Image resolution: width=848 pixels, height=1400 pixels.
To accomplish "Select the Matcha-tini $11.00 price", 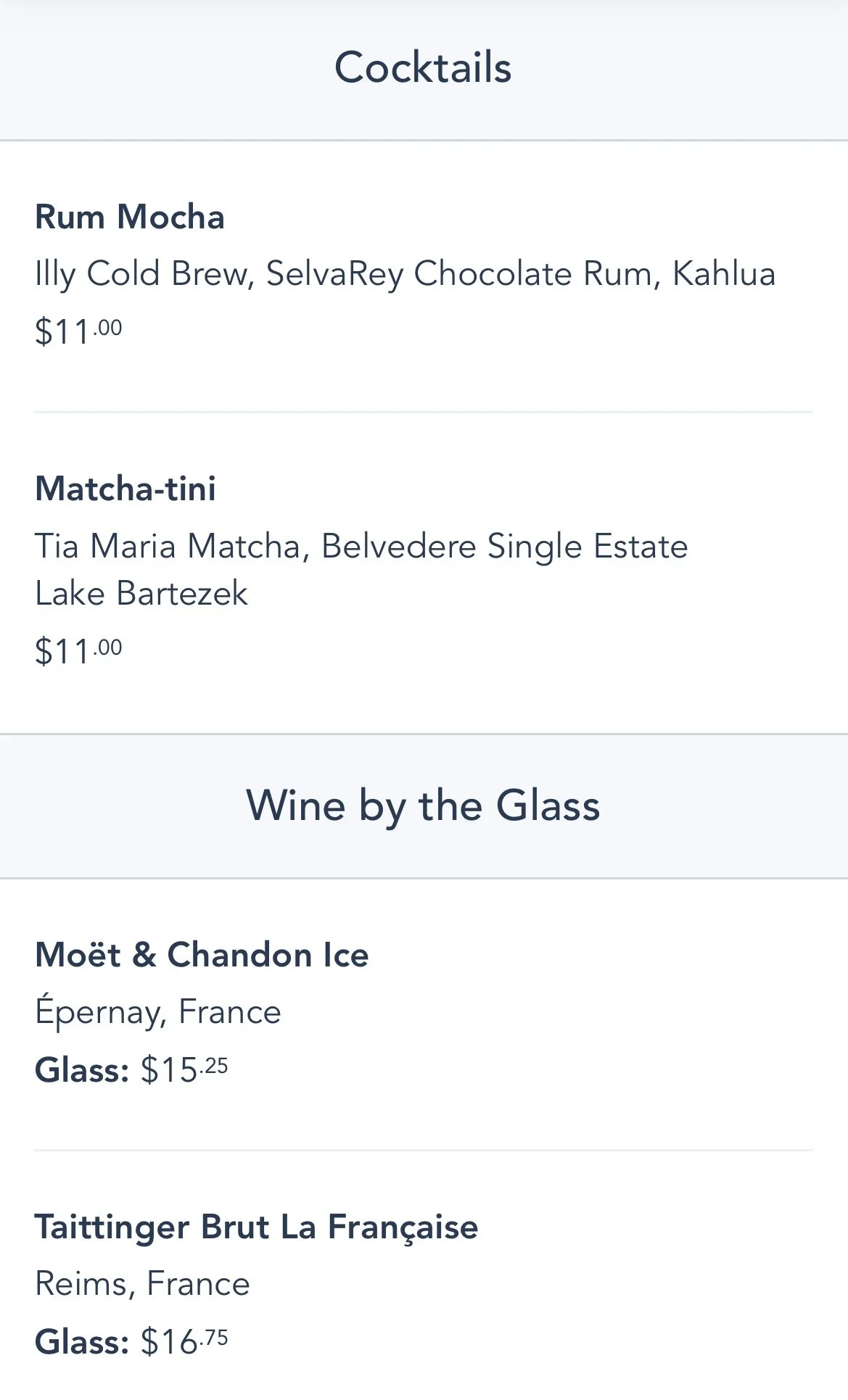I will click(x=78, y=650).
